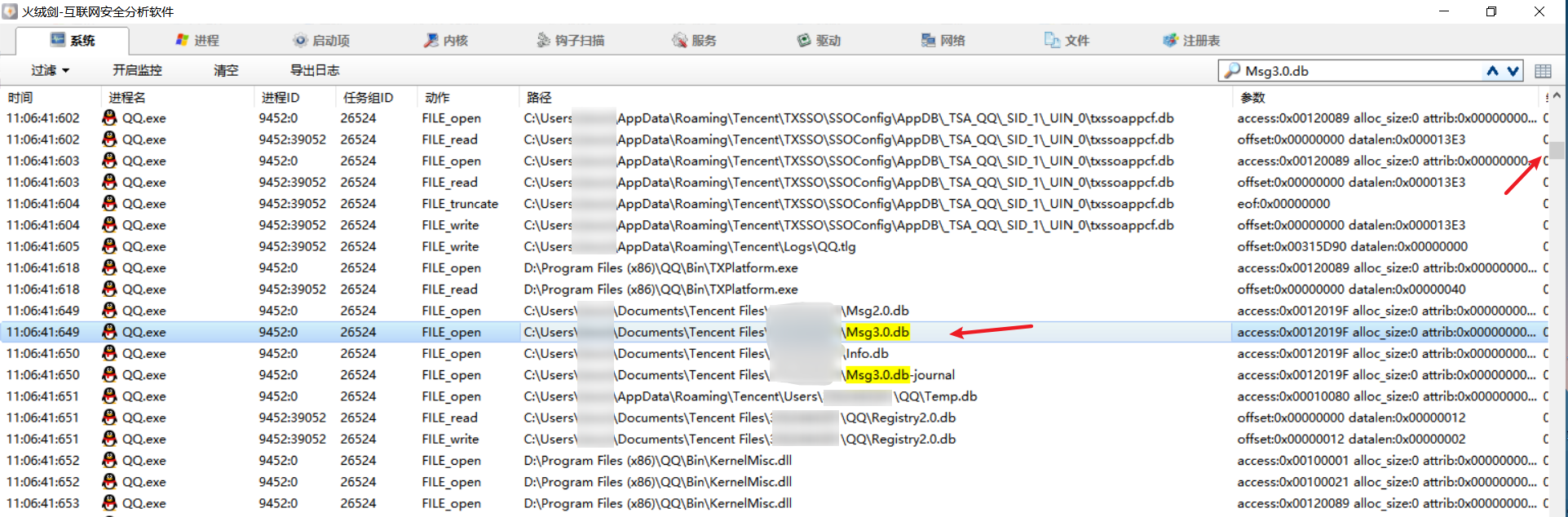Click access:0x00010080 parameter cell
The width and height of the screenshot is (1568, 517).
point(1386,396)
